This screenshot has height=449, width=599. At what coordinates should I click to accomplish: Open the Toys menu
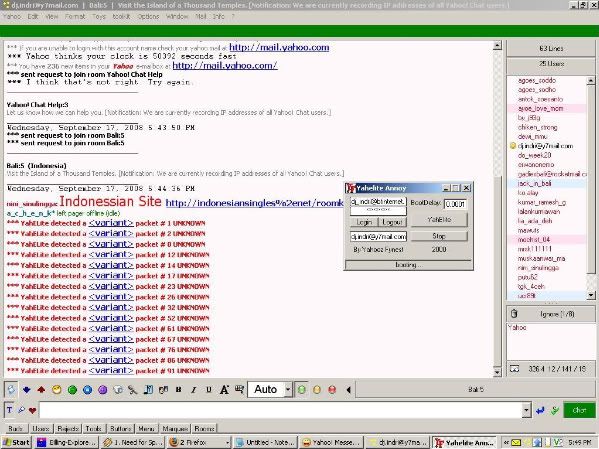coord(99,16)
